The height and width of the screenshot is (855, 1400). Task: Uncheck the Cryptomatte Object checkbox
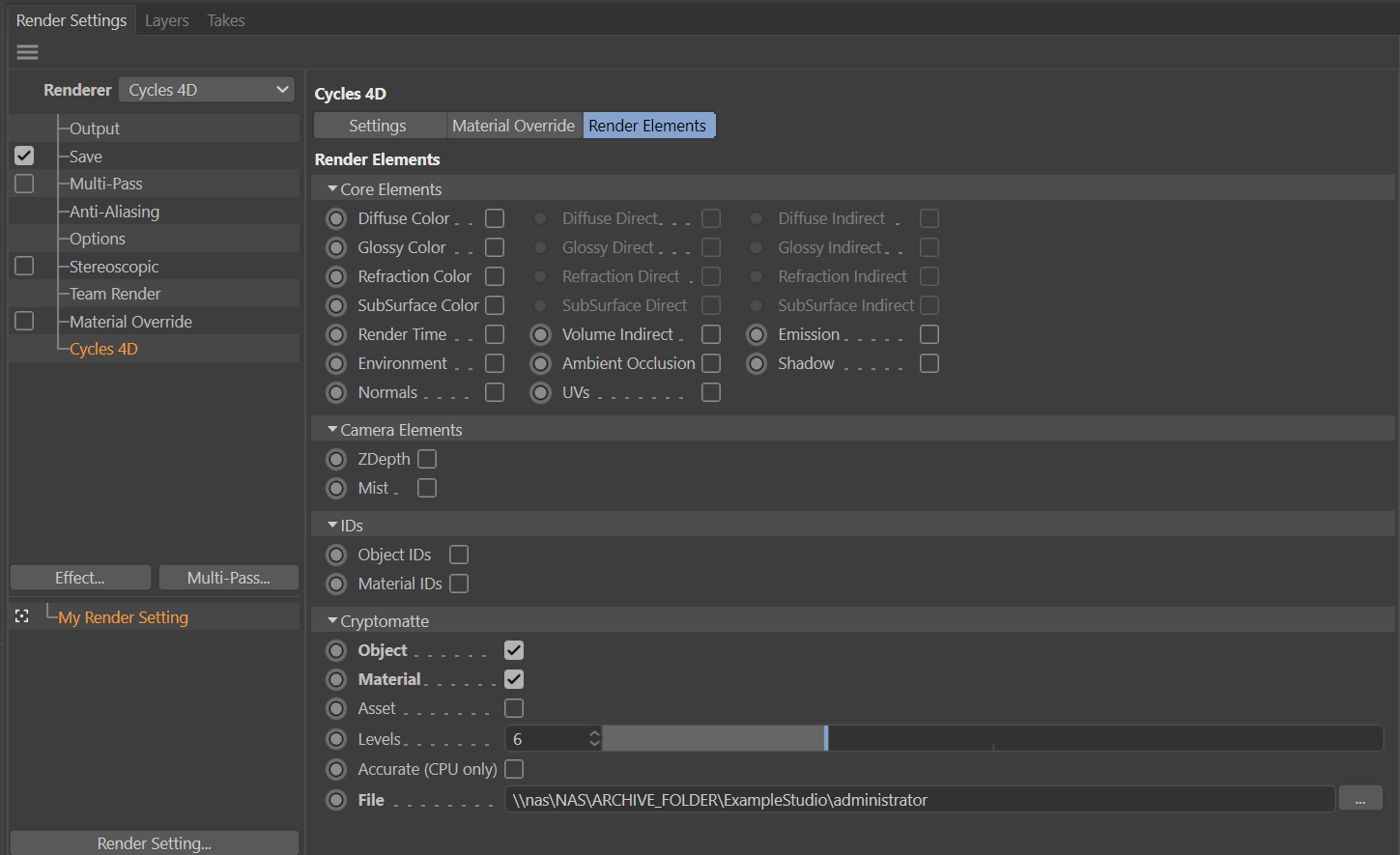click(514, 650)
